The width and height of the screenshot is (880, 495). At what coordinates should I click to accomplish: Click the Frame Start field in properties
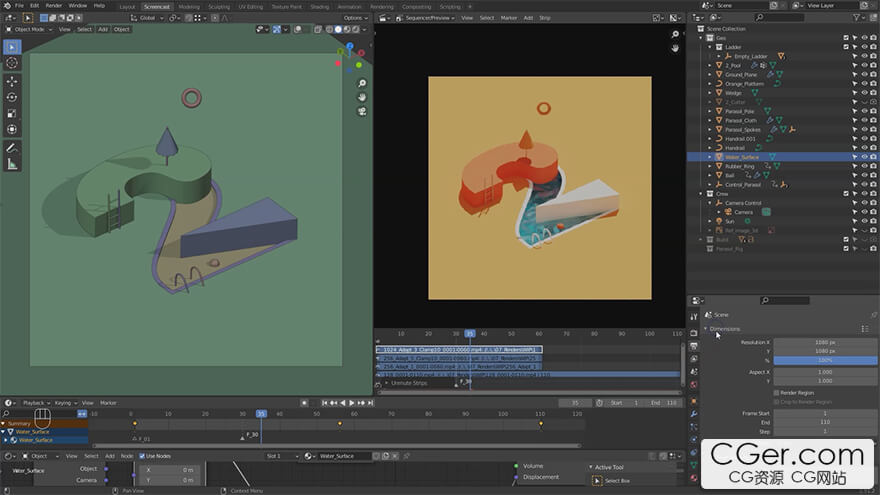tap(825, 413)
